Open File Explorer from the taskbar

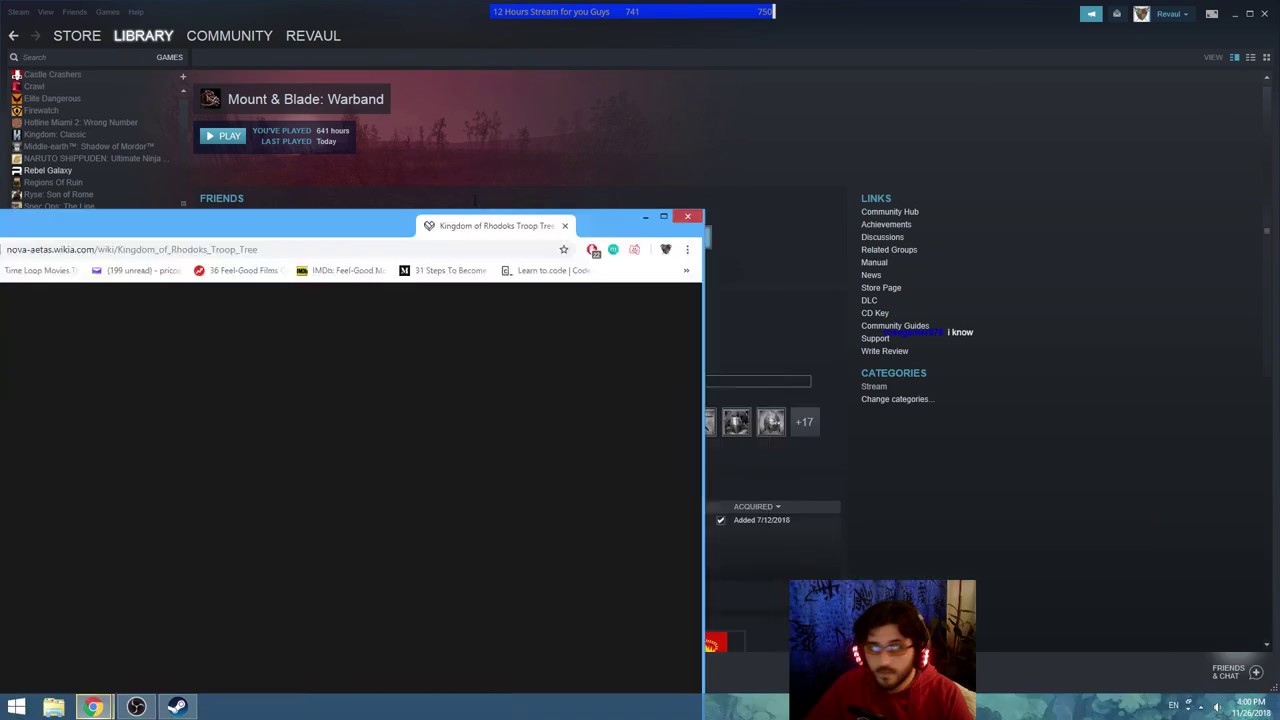click(54, 707)
